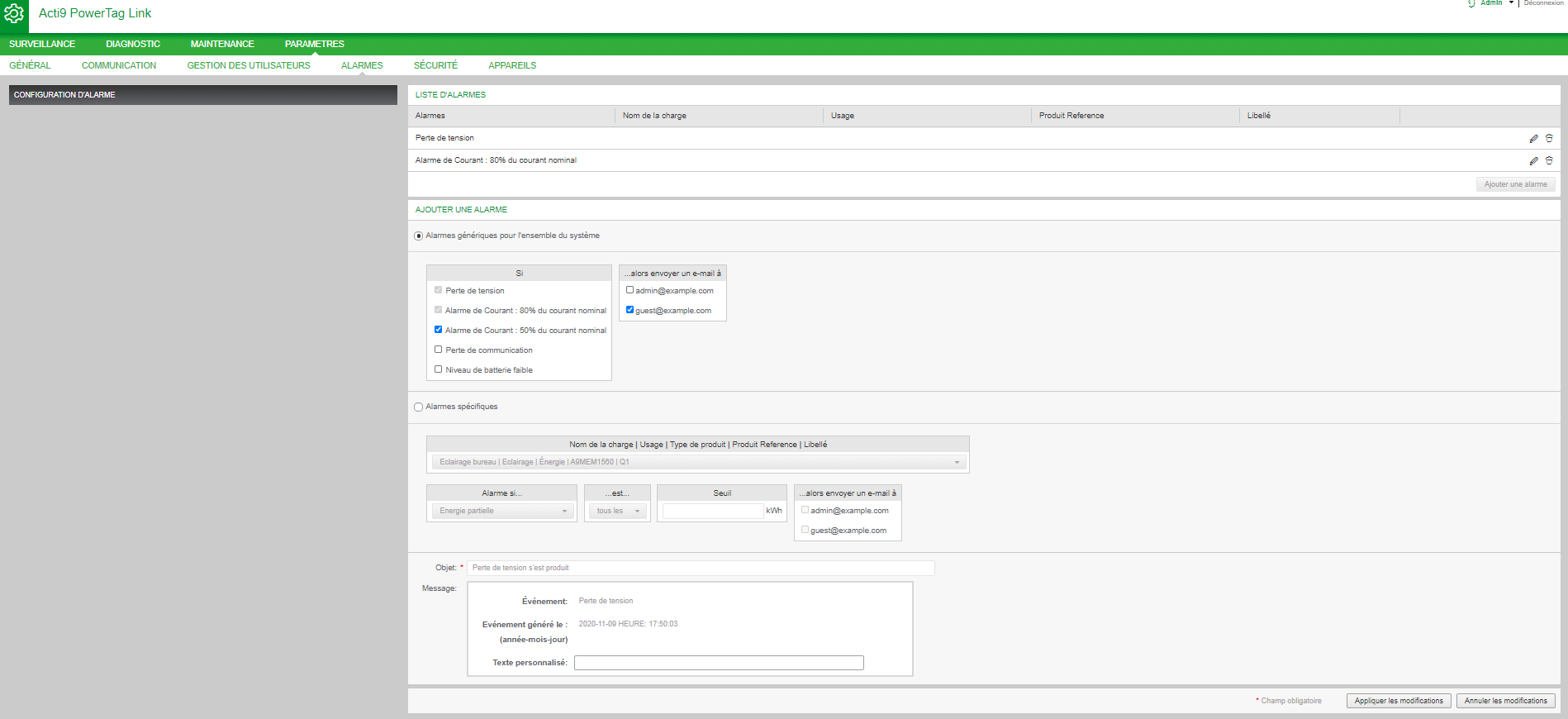Open the Admin account dropdown arrow
The image size is (1568, 719).
coord(1511,3)
